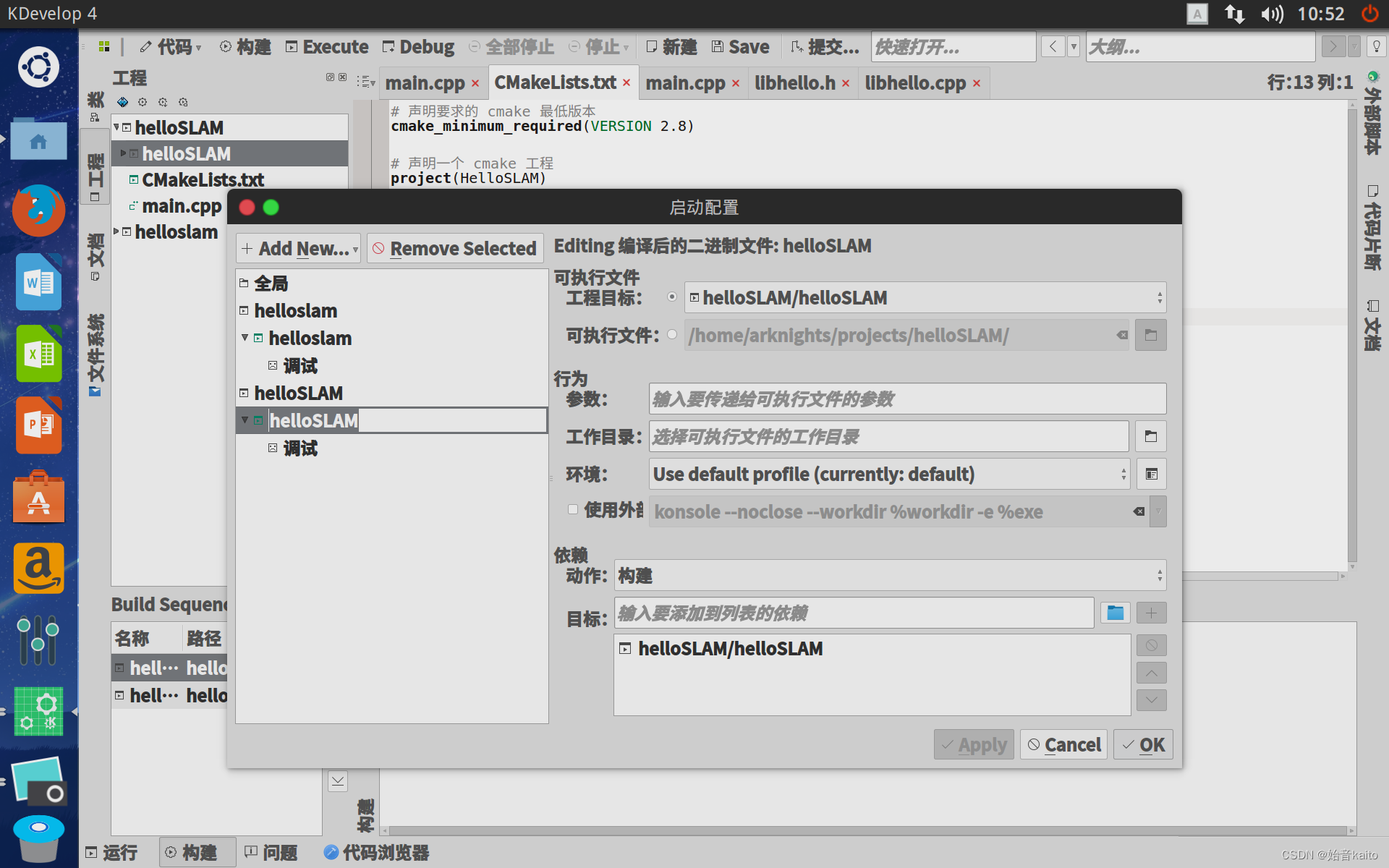Click the Apply button
The width and height of the screenshot is (1389, 868).
(x=973, y=744)
